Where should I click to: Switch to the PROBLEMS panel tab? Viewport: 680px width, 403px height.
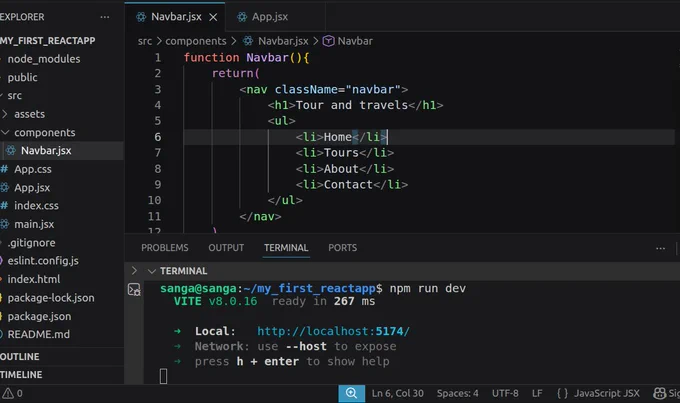coord(164,248)
